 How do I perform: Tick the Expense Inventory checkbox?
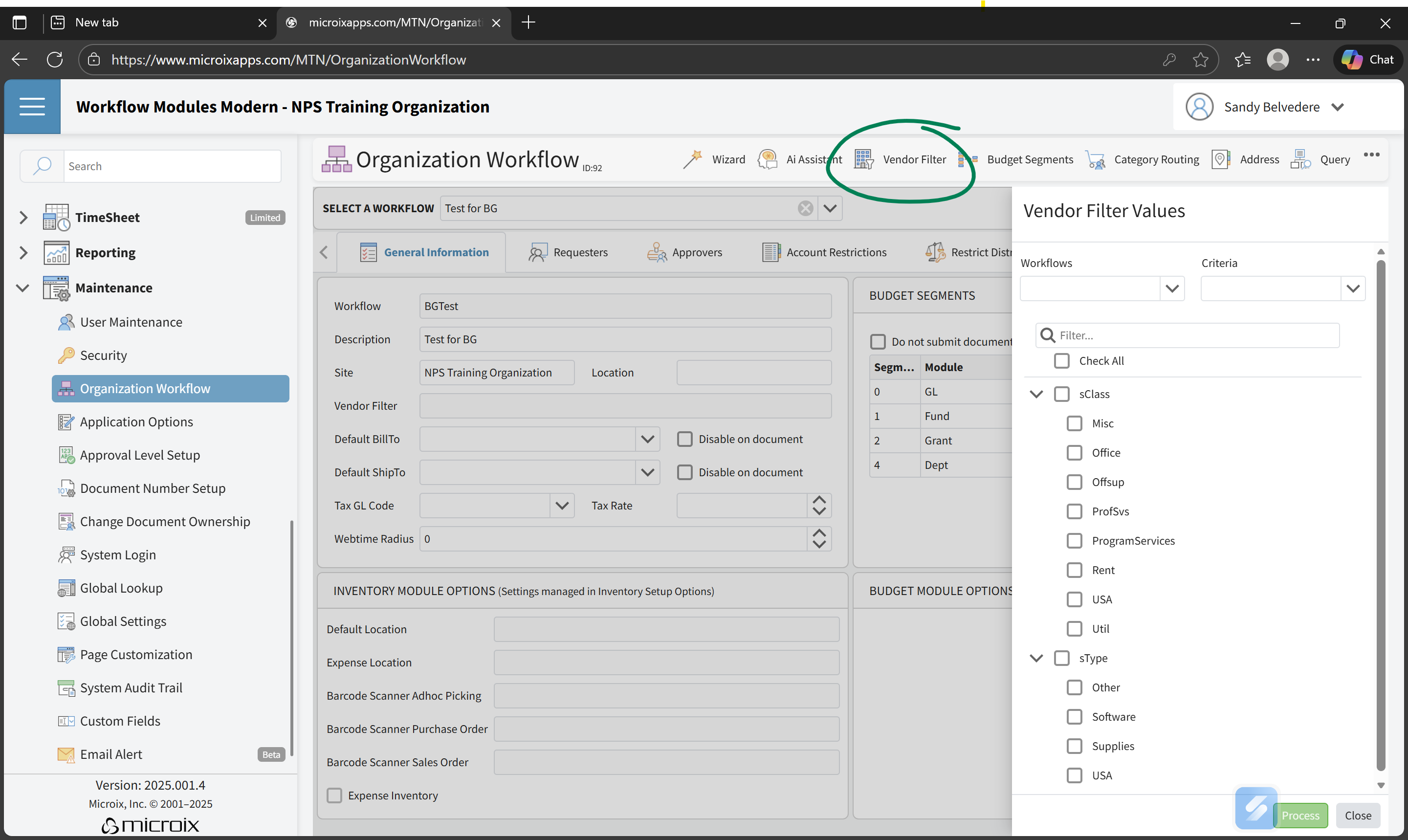point(334,796)
